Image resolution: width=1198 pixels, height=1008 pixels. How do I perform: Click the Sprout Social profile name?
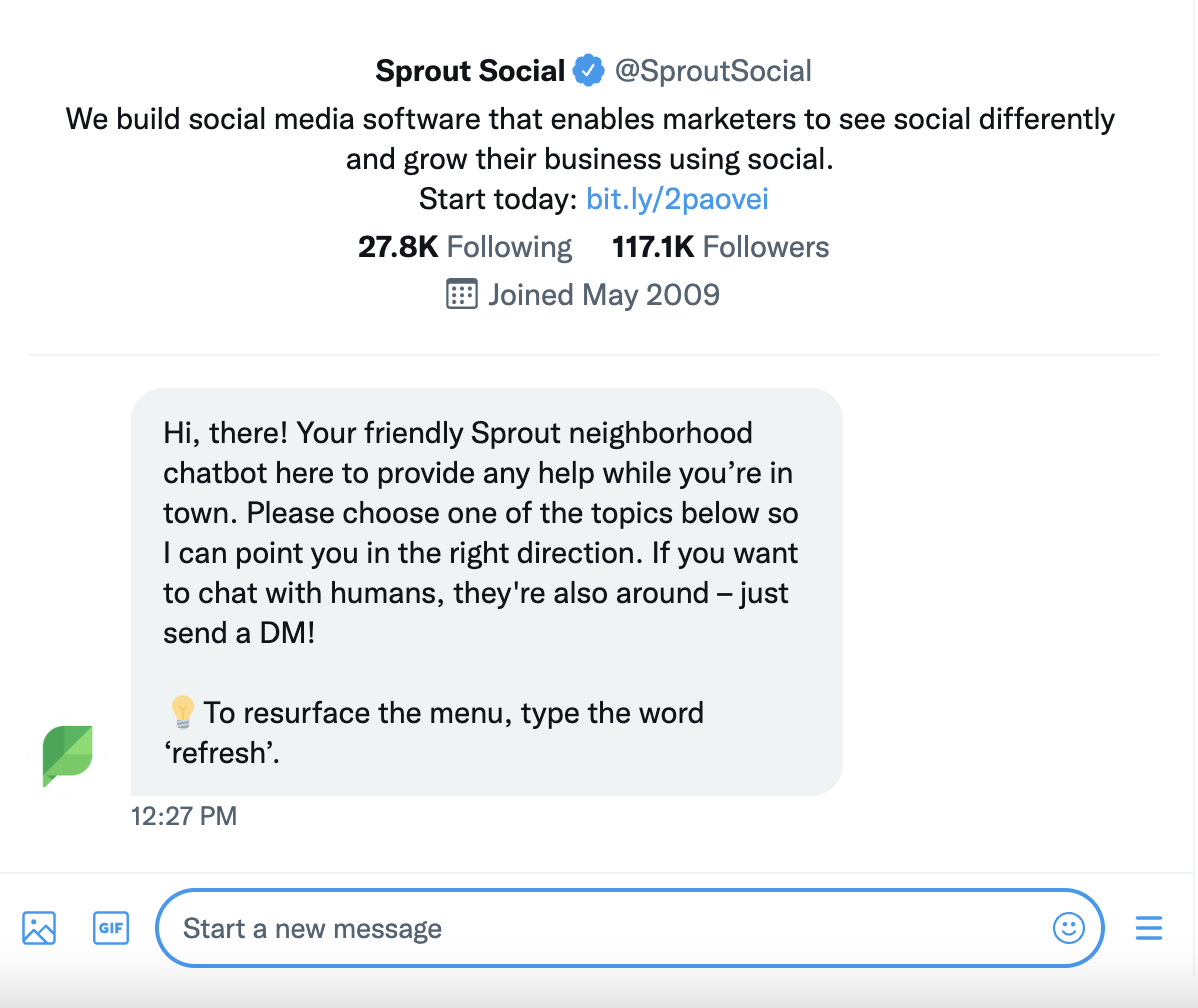(470, 71)
